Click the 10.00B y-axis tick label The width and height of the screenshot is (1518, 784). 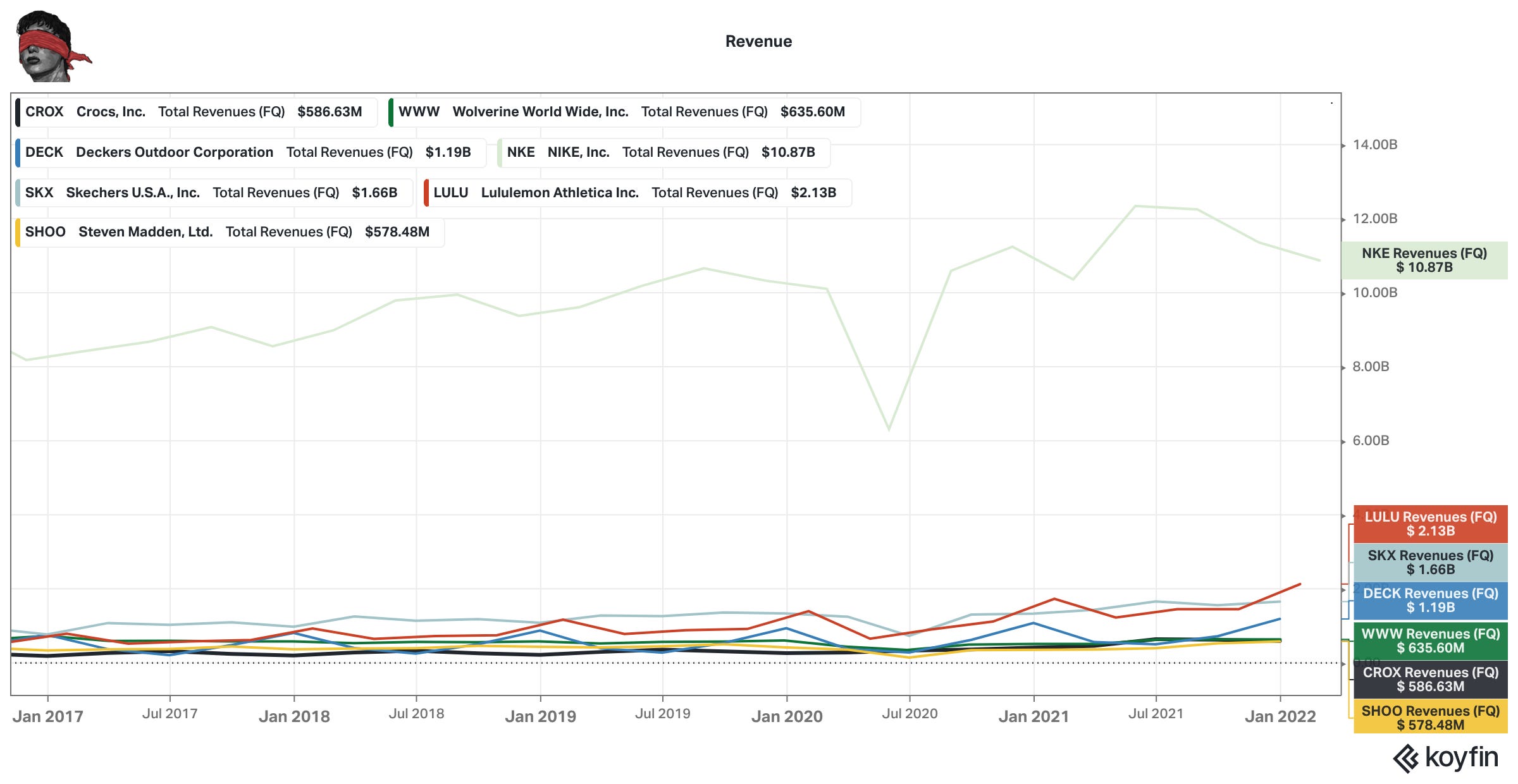pos(1375,293)
